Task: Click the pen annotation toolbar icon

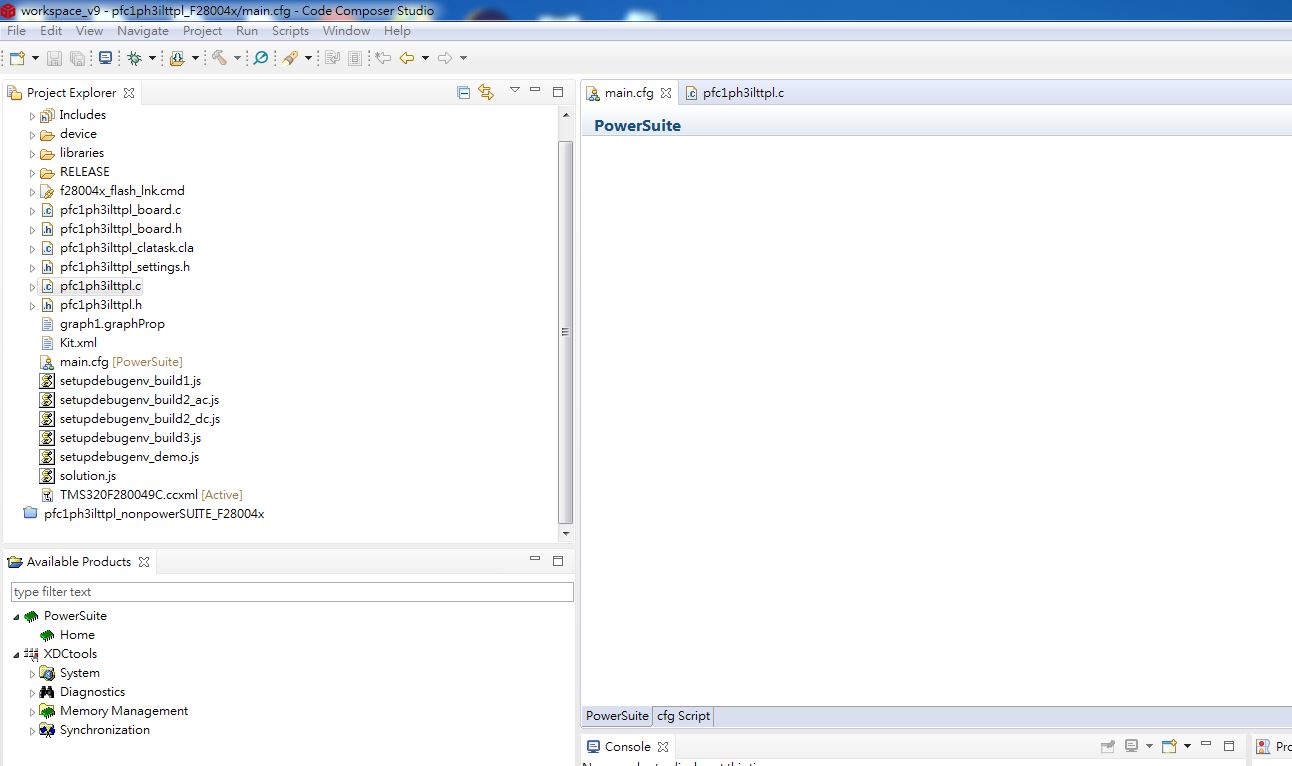Action: click(290, 58)
